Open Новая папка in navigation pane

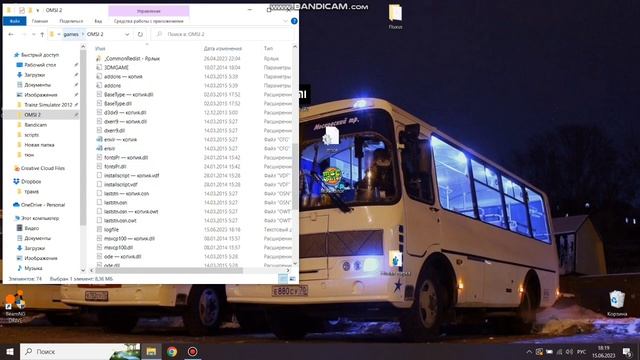[x=39, y=145]
